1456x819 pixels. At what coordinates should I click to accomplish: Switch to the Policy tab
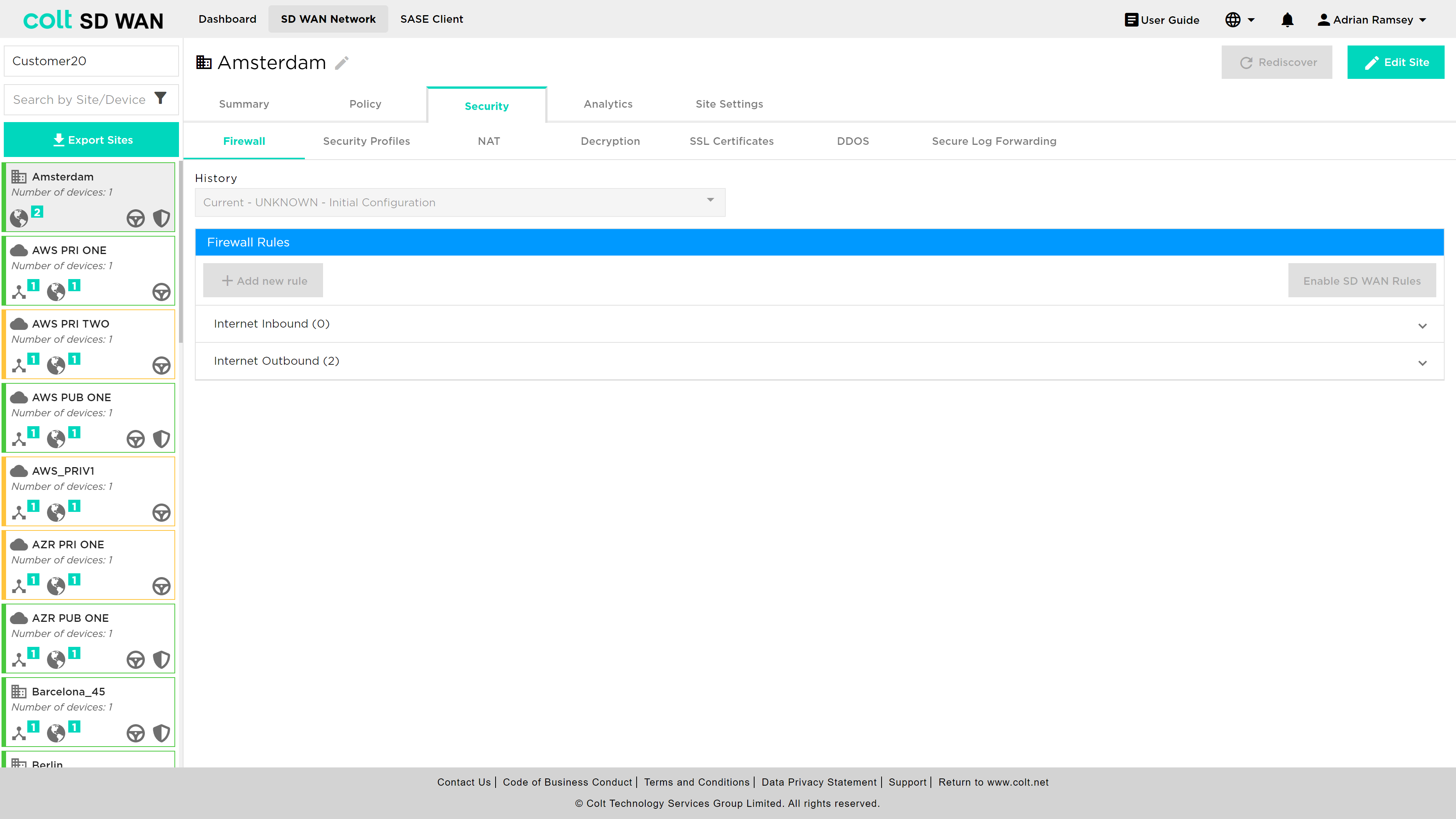click(365, 104)
